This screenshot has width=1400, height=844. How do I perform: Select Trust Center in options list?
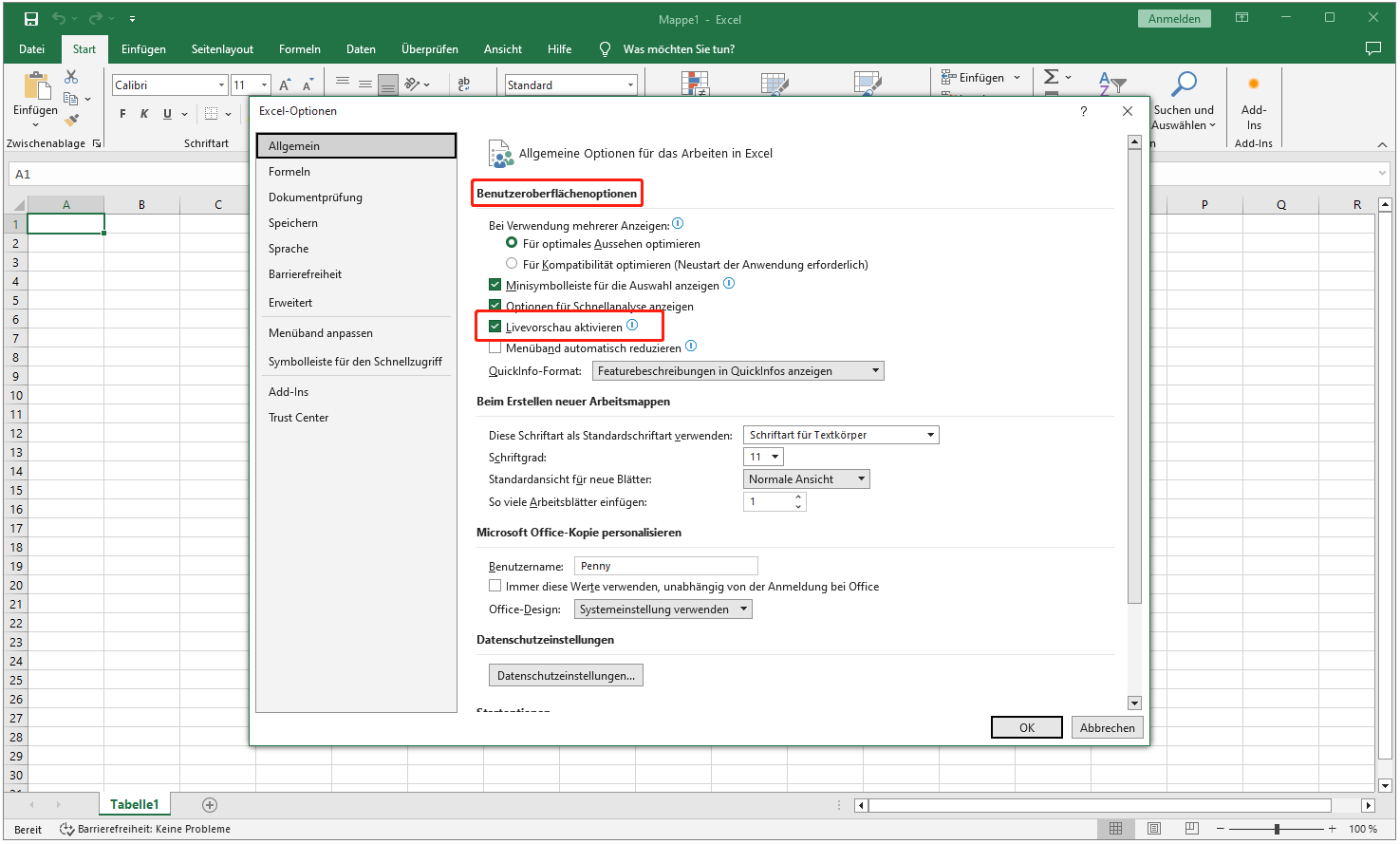pos(356,418)
